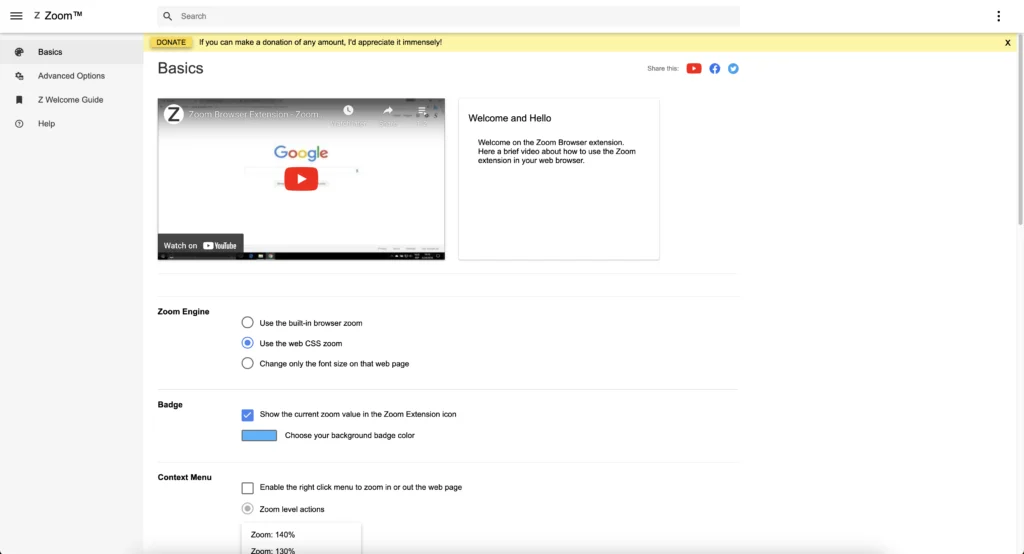Viewport: 1024px width, 554px height.
Task: Click the Welcome and Hello card heading
Action: click(x=509, y=118)
